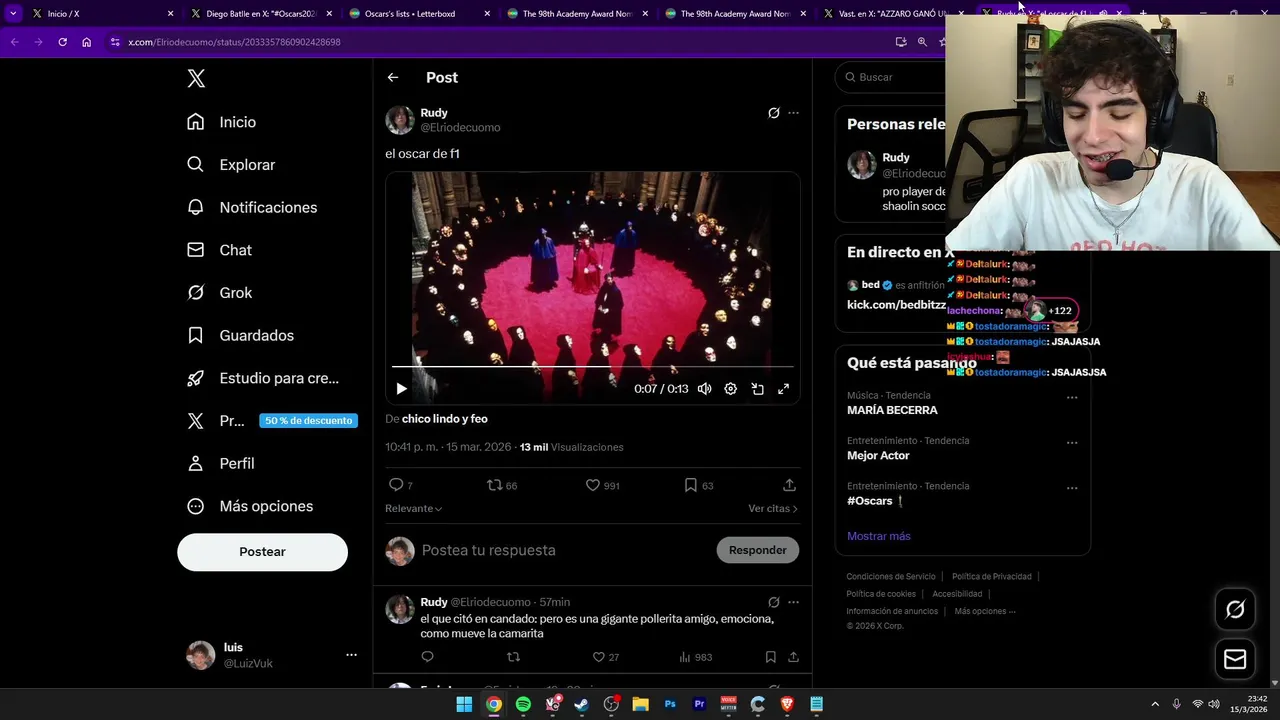Open the floating messages envelope button

pyautogui.click(x=1235, y=659)
